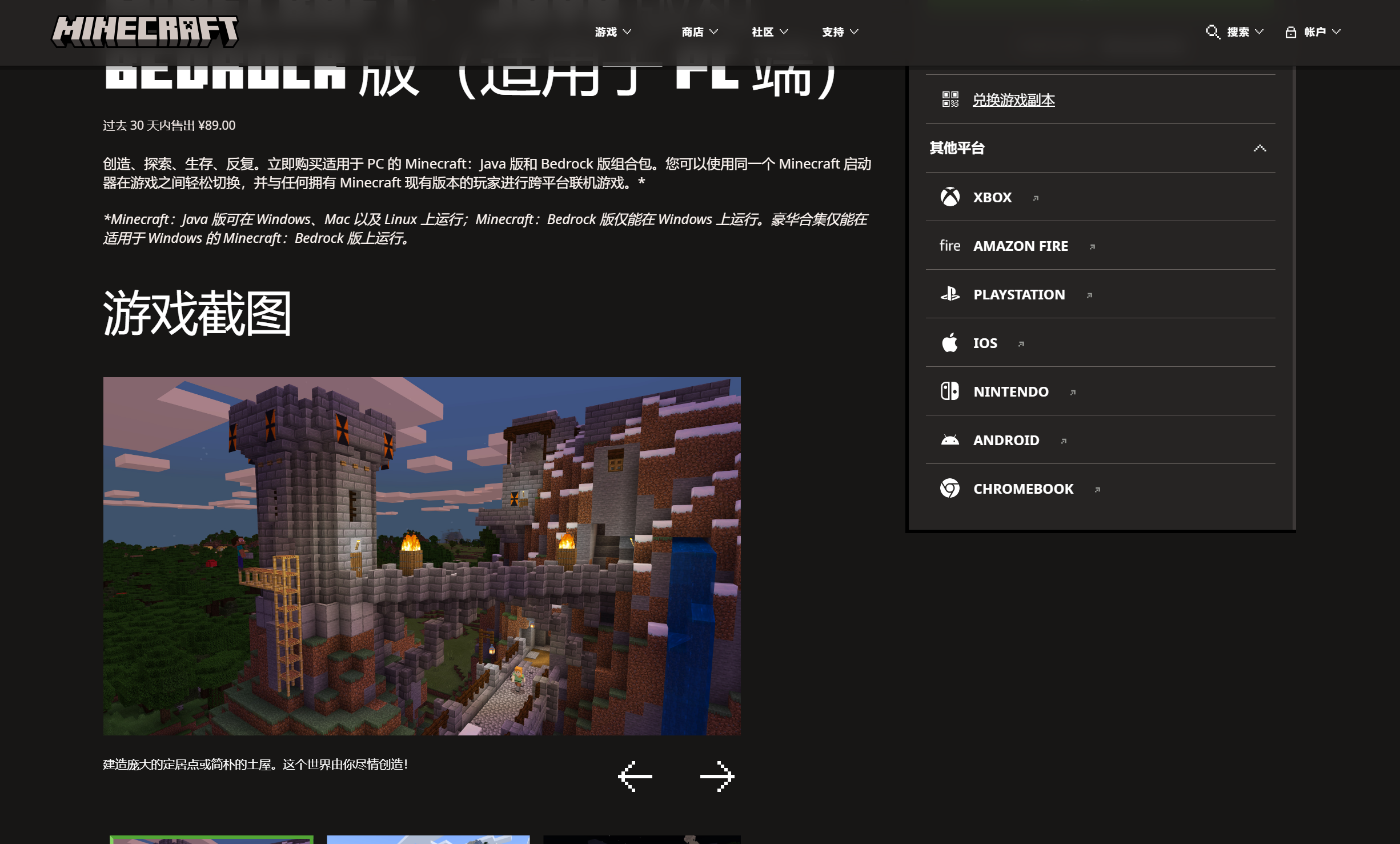This screenshot has height=844, width=1400.
Task: Click the 兑换游戏副本 link
Action: 1013,100
